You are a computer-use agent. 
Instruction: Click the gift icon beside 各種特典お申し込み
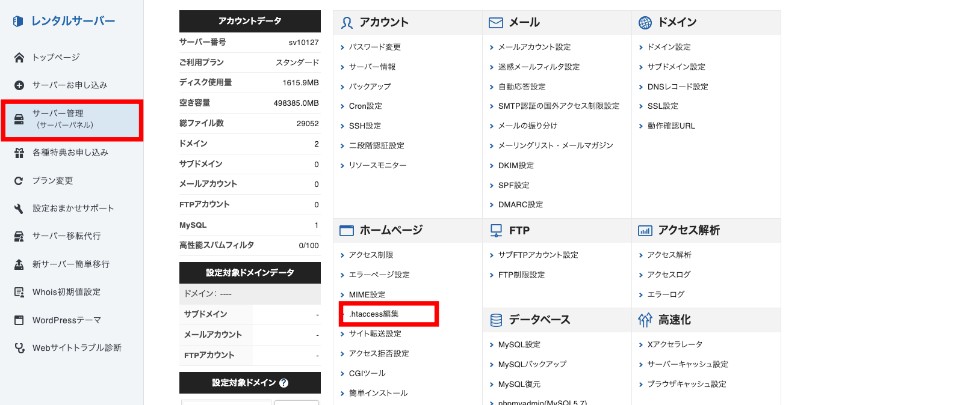coord(19,152)
